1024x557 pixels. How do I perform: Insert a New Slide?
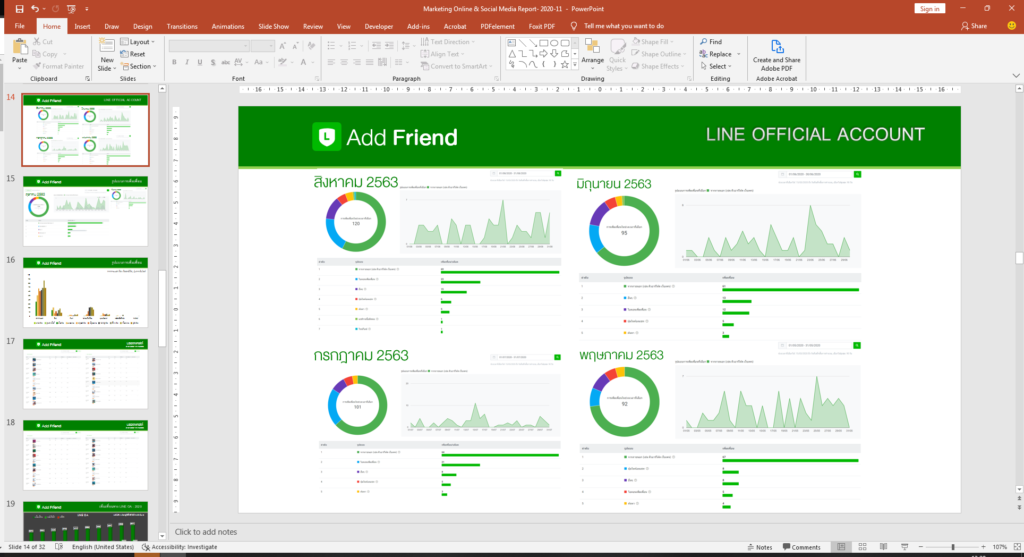[x=106, y=54]
